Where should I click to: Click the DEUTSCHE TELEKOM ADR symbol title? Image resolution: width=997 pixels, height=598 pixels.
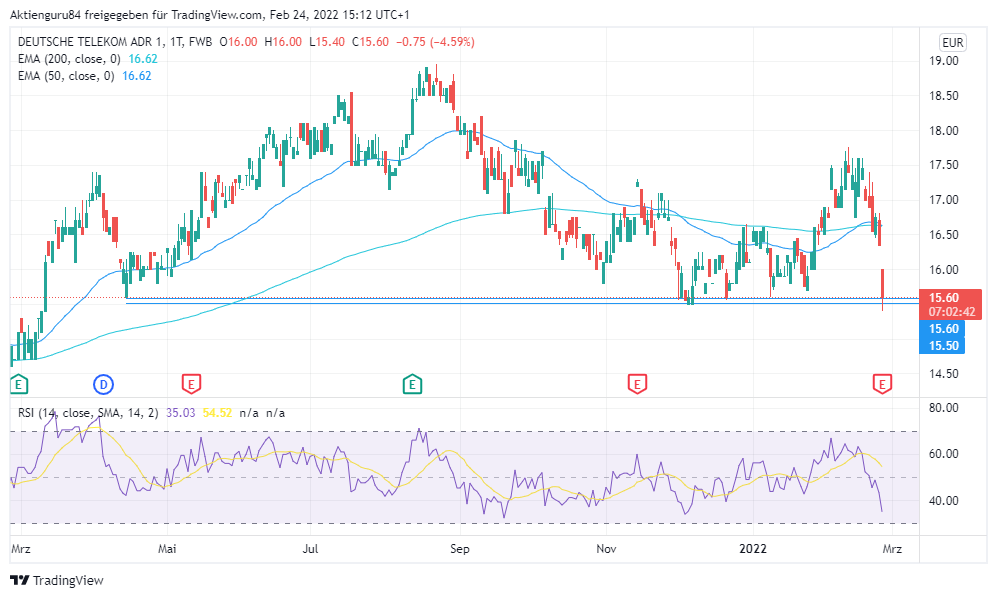tap(115, 42)
